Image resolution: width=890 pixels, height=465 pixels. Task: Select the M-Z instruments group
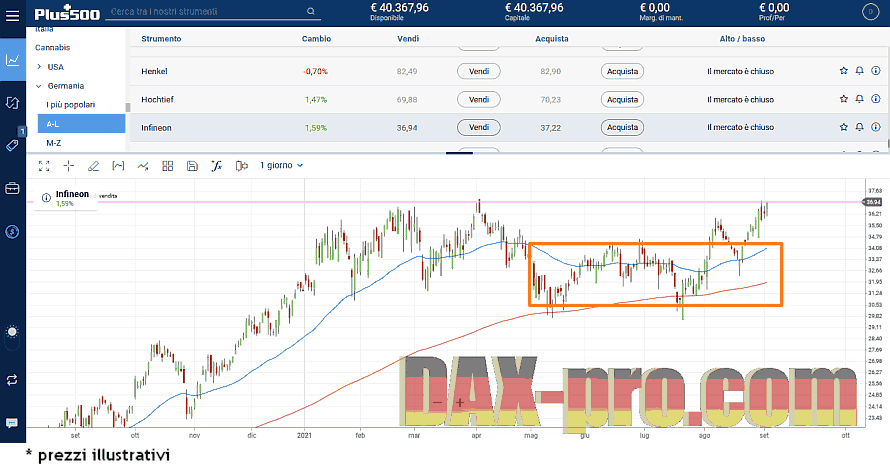(54, 143)
